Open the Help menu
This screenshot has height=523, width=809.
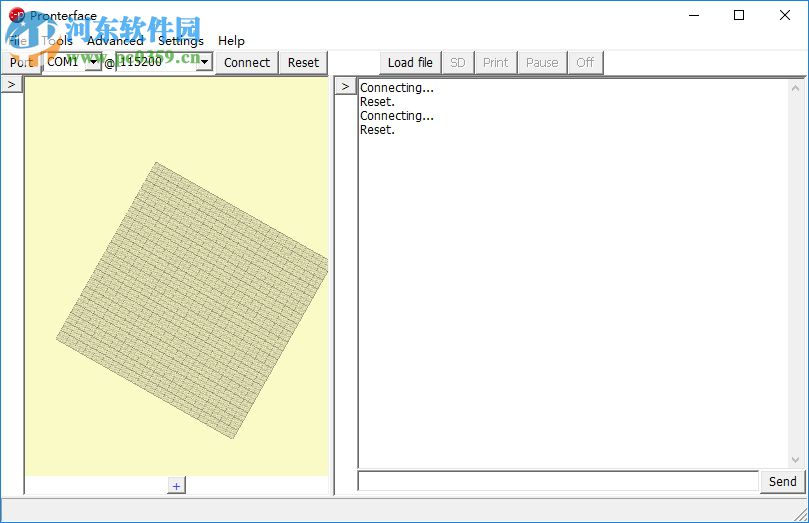coord(231,41)
